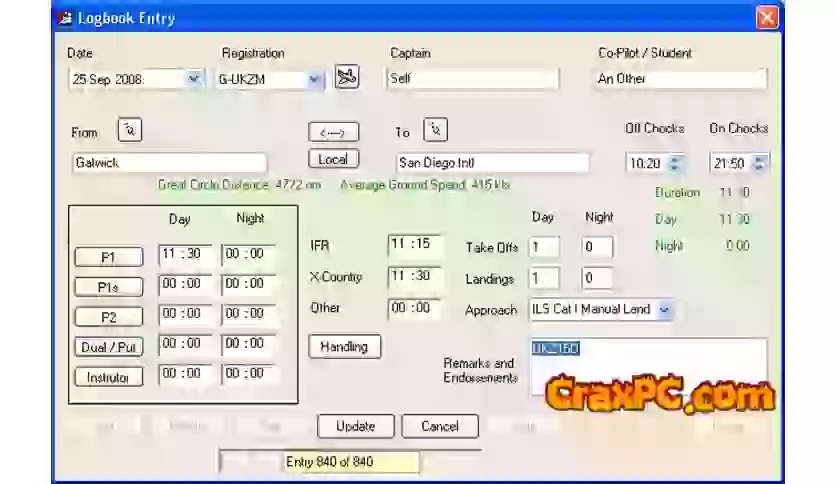Screen dimensions: 836x484
Task: Click the Other time field
Action: 414,308
